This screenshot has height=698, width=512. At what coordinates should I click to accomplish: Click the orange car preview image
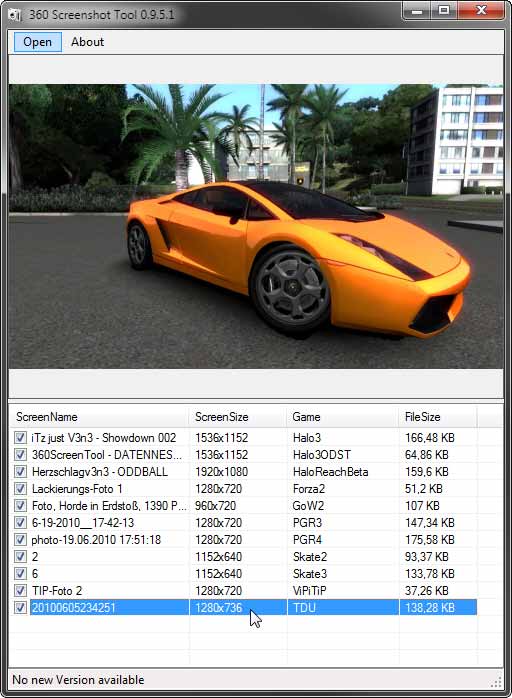tap(256, 226)
